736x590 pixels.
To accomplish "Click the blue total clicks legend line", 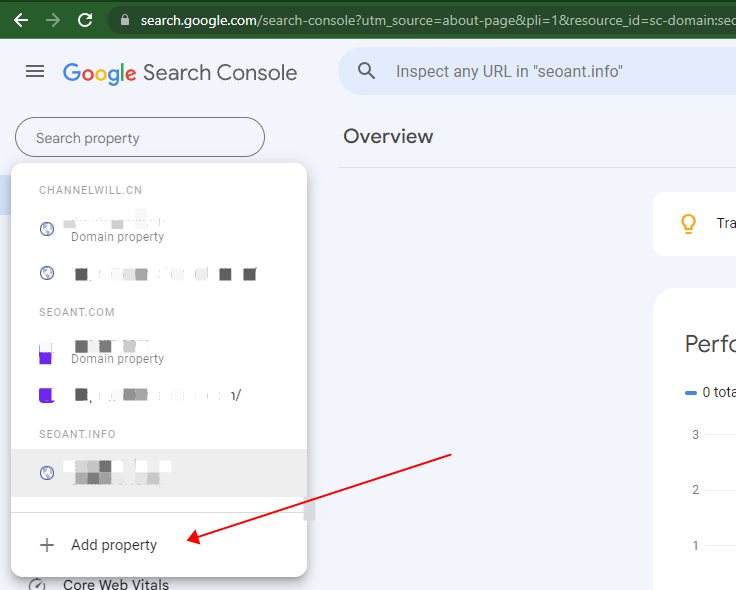I will point(691,393).
